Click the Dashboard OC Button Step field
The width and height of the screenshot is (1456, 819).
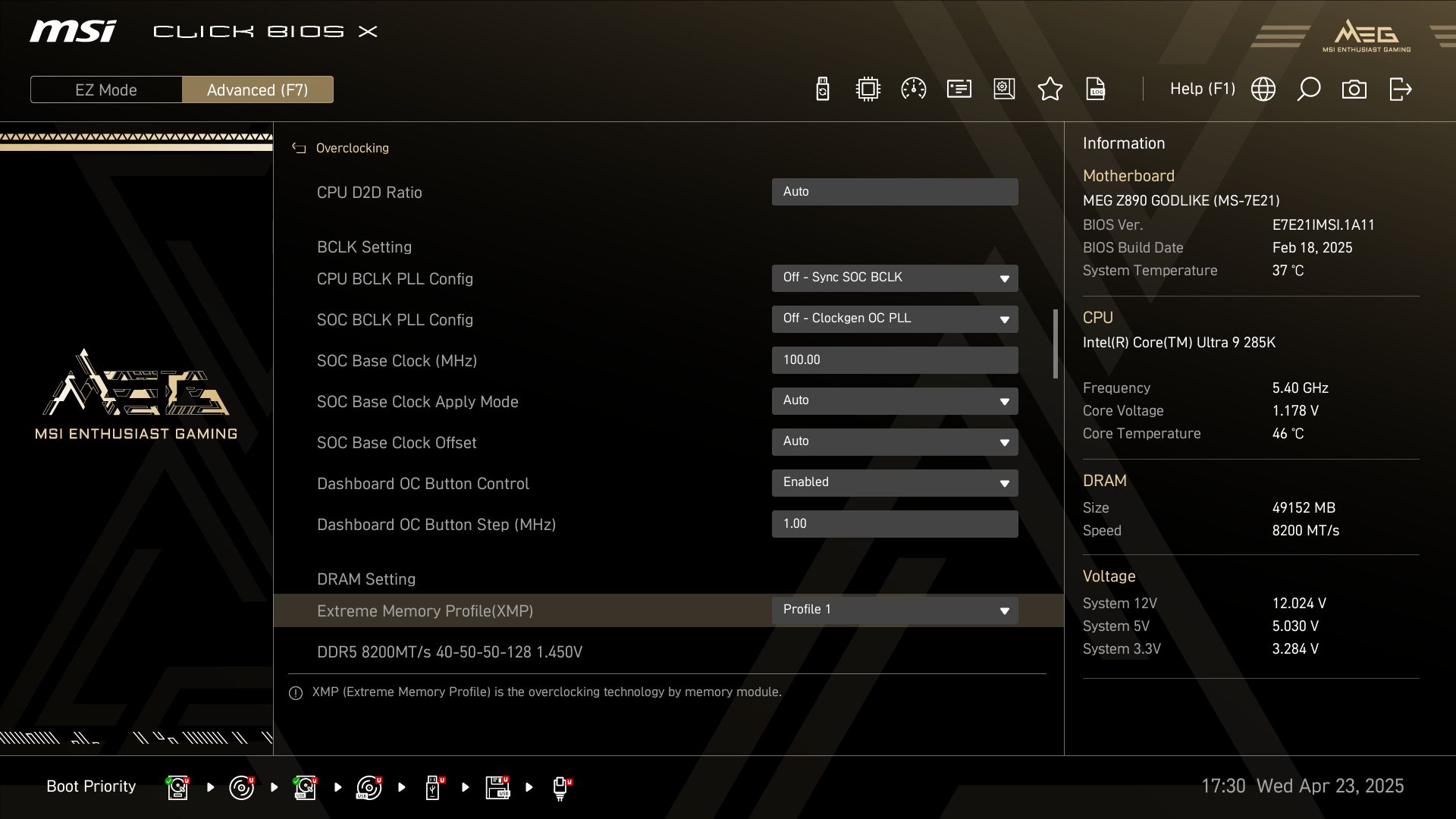tap(895, 524)
